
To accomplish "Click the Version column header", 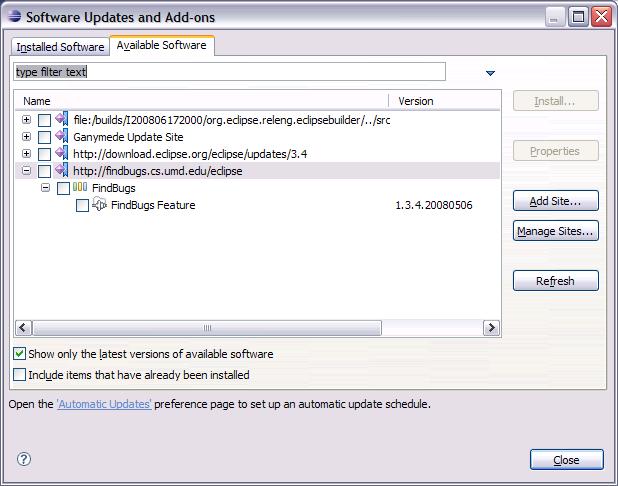I will (445, 101).
